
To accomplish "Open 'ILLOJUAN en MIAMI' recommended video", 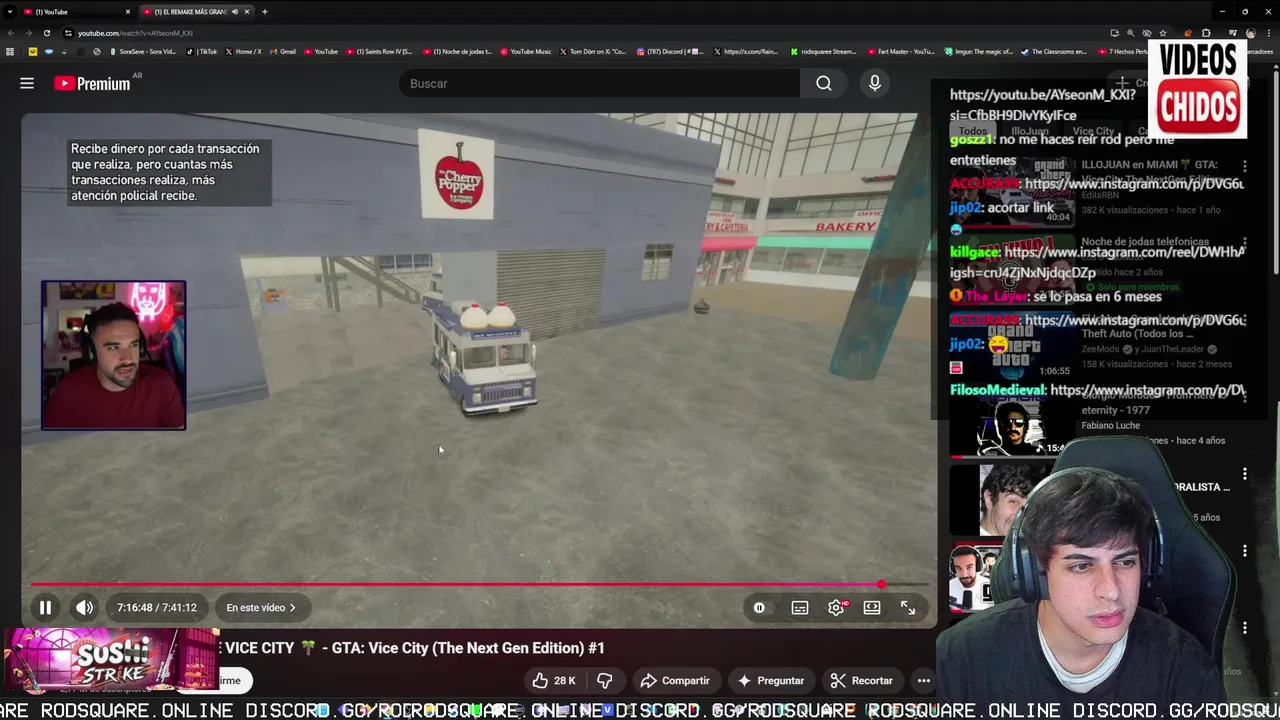I will [1149, 171].
